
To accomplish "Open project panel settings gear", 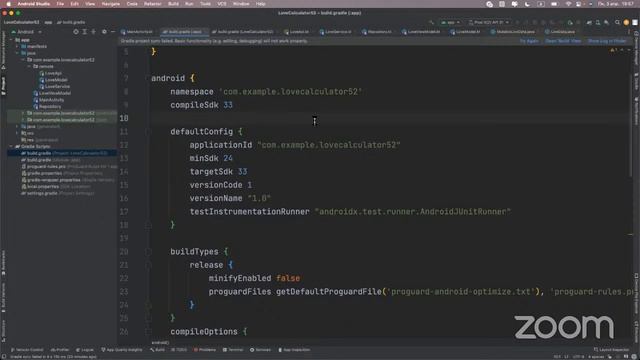I will pyautogui.click(x=104, y=31).
